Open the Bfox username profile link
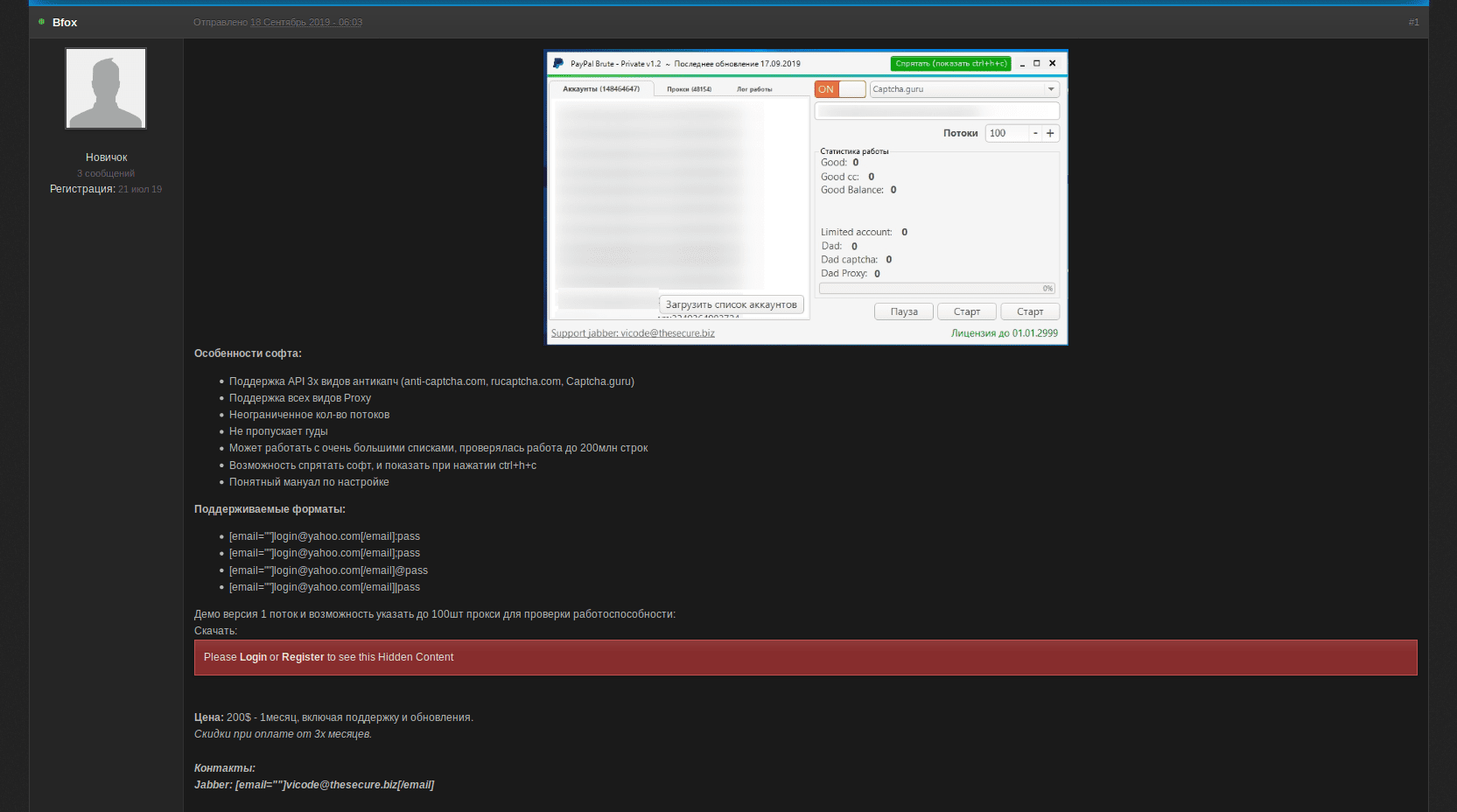The height and width of the screenshot is (812, 1457). 65,23
